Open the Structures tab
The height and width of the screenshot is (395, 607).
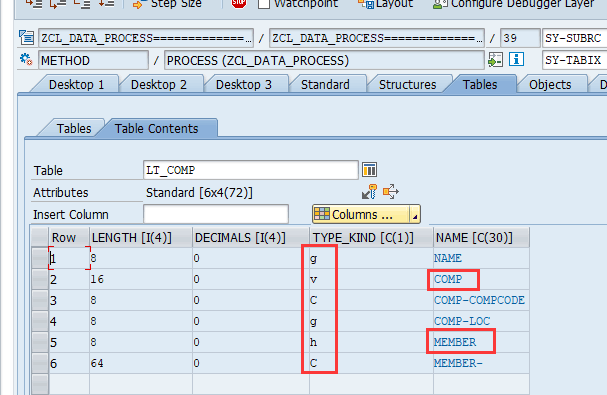(x=407, y=84)
